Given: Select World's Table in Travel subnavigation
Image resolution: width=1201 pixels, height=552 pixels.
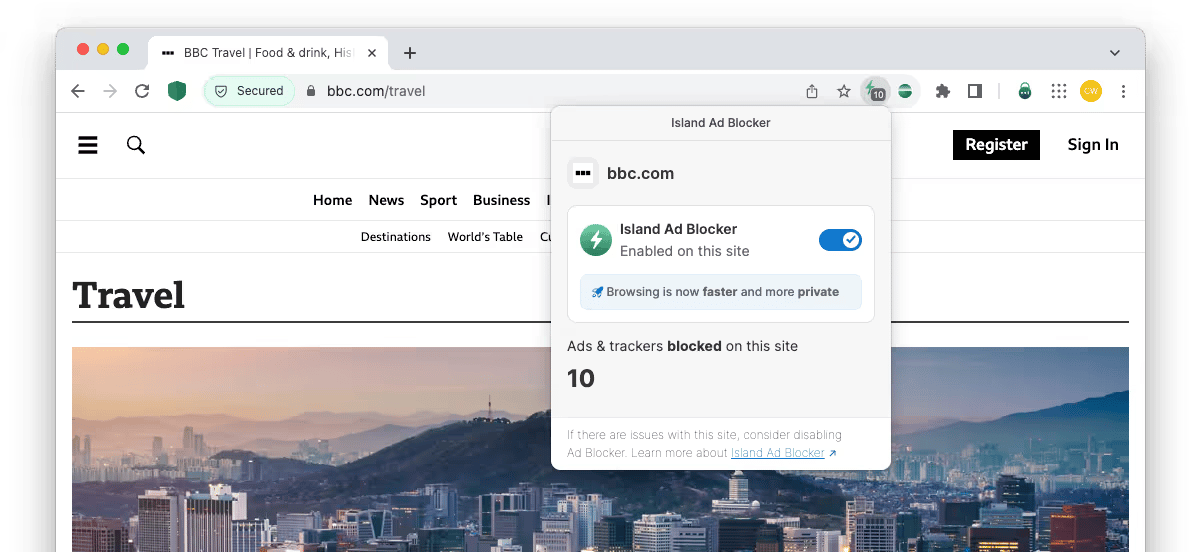Looking at the screenshot, I should (485, 237).
